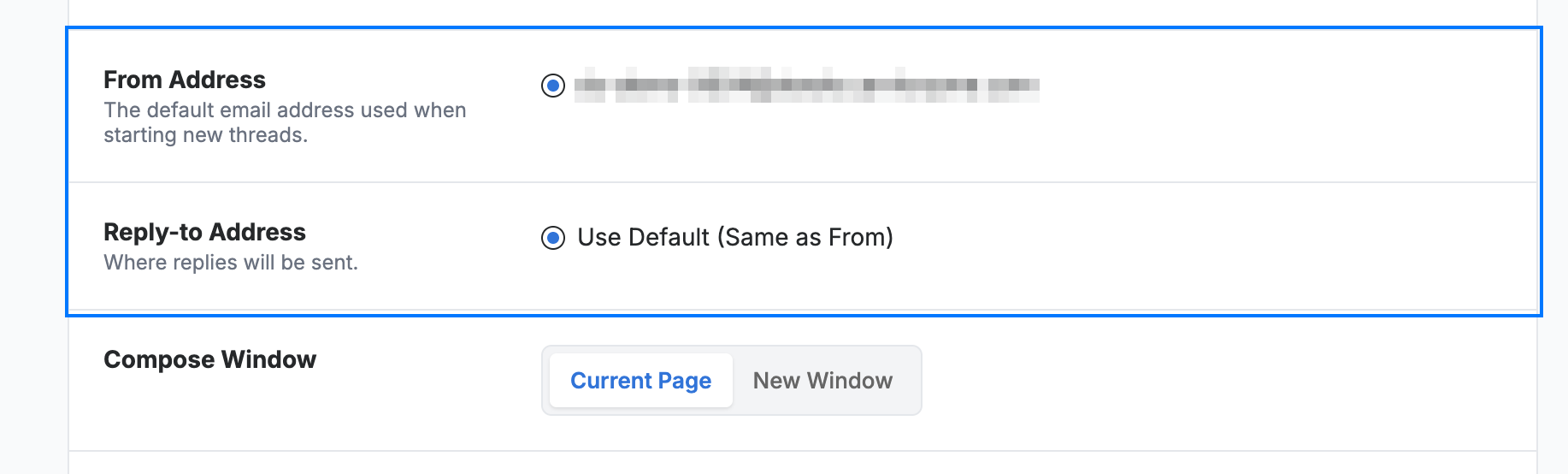The image size is (1568, 474).
Task: Choose the New Window segment button
Action: pos(822,381)
